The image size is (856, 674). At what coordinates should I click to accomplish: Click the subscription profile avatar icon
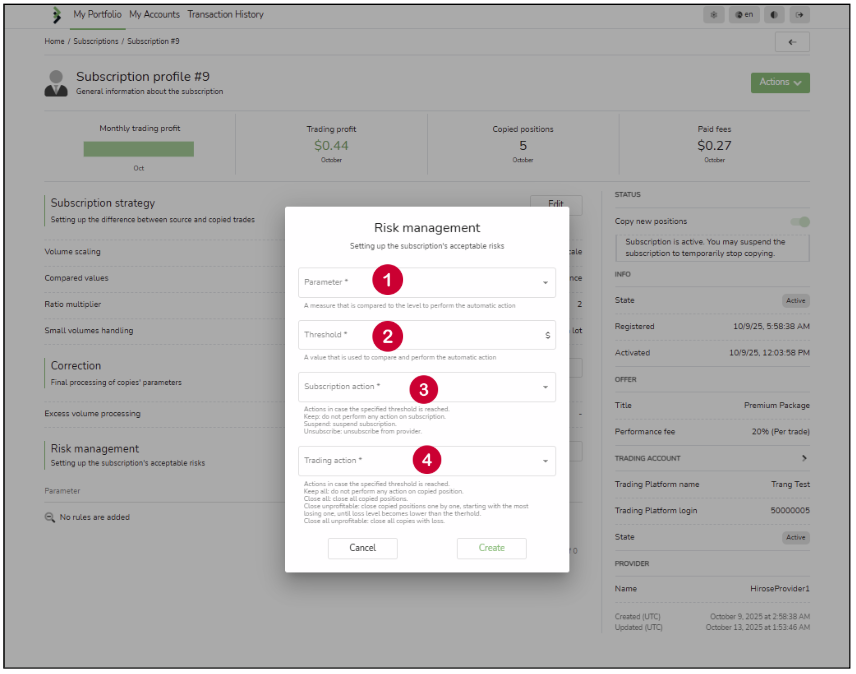(x=56, y=83)
